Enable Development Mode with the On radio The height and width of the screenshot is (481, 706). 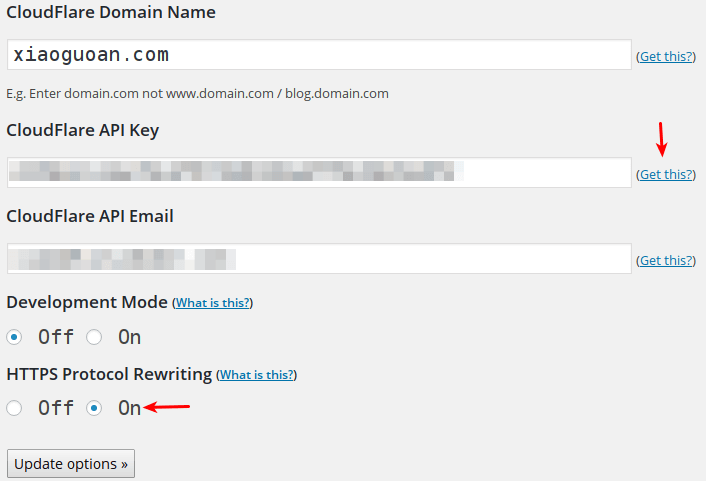[94, 337]
